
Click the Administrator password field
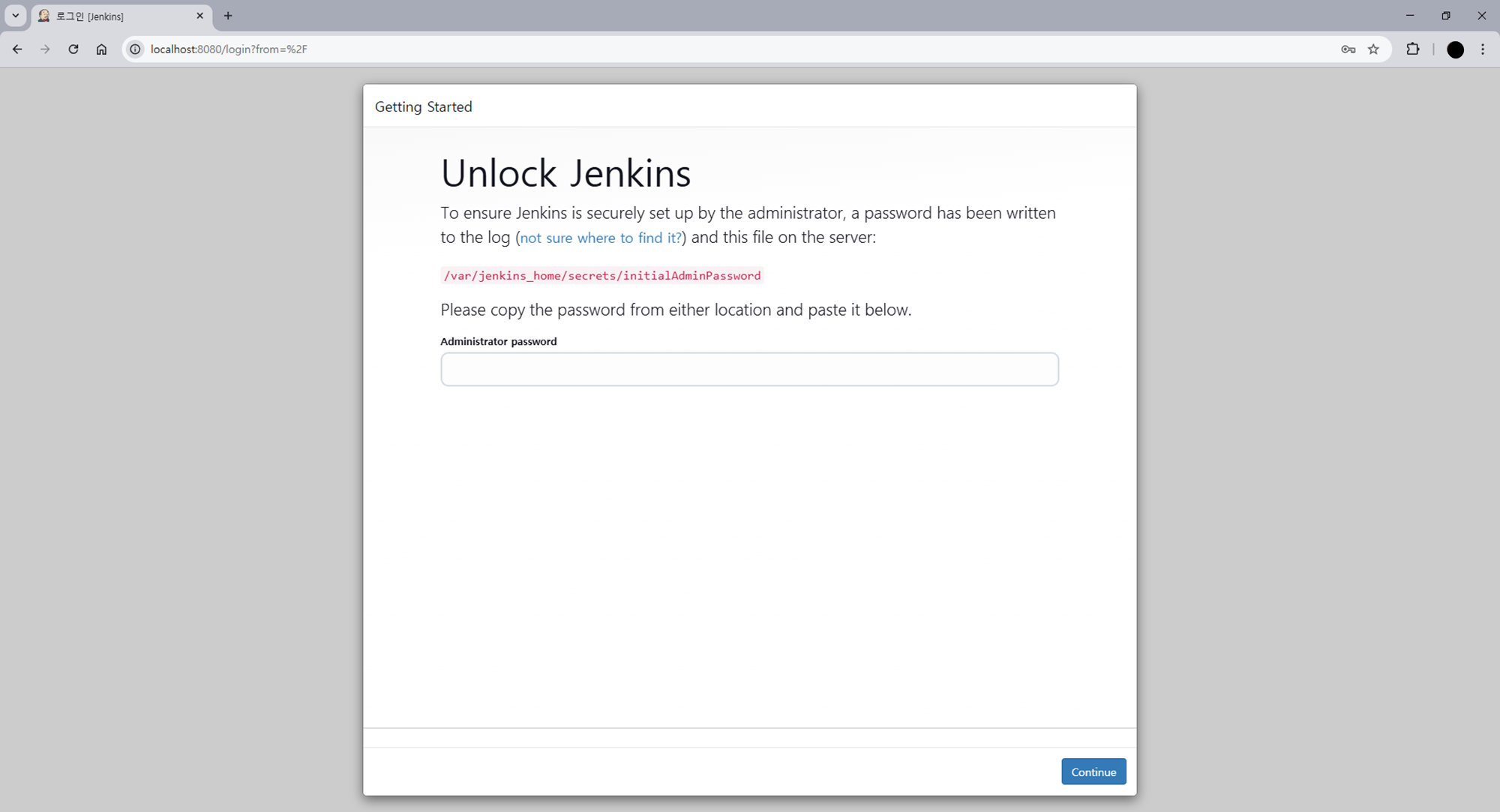point(749,370)
